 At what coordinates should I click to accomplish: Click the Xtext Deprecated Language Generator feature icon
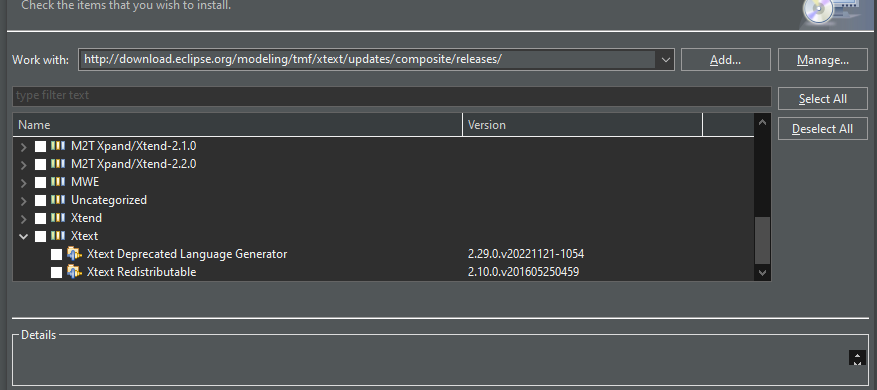click(x=74, y=253)
